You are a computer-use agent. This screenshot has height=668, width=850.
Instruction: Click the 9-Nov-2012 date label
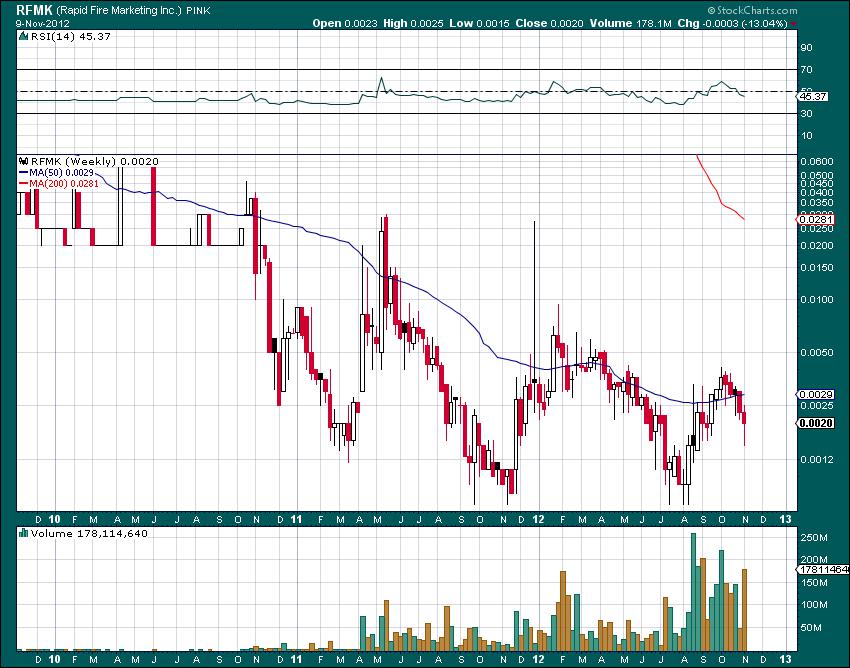41,23
